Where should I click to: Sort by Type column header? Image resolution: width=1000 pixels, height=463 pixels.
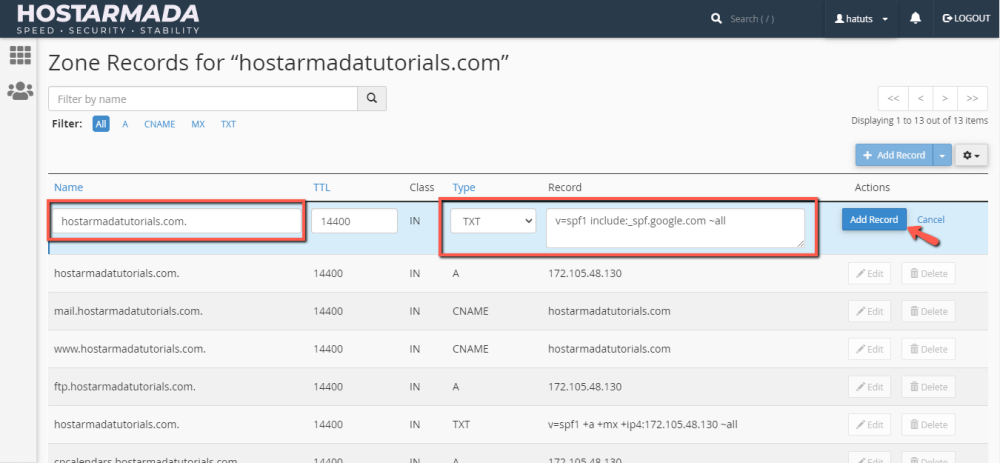click(464, 187)
